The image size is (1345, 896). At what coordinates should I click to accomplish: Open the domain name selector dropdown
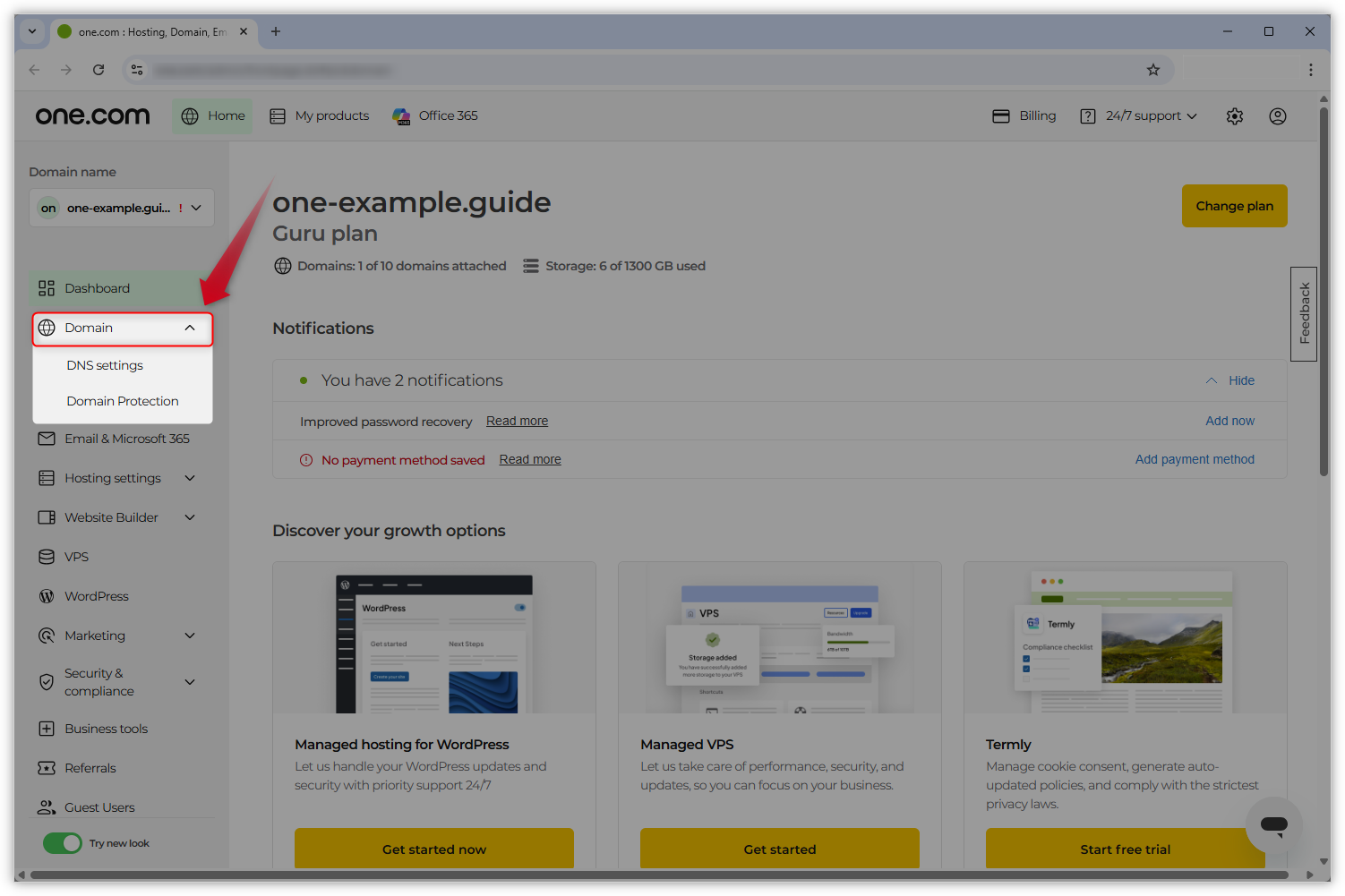point(122,208)
